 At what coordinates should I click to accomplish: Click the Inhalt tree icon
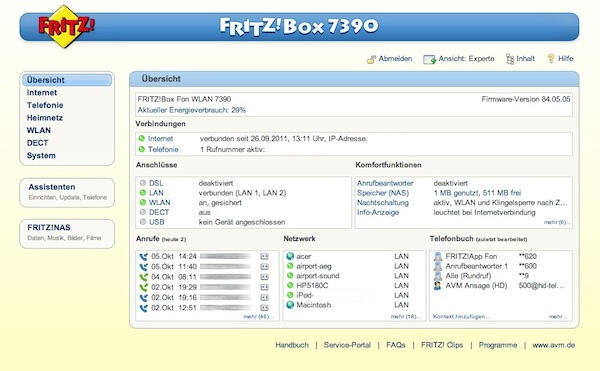(x=510, y=59)
